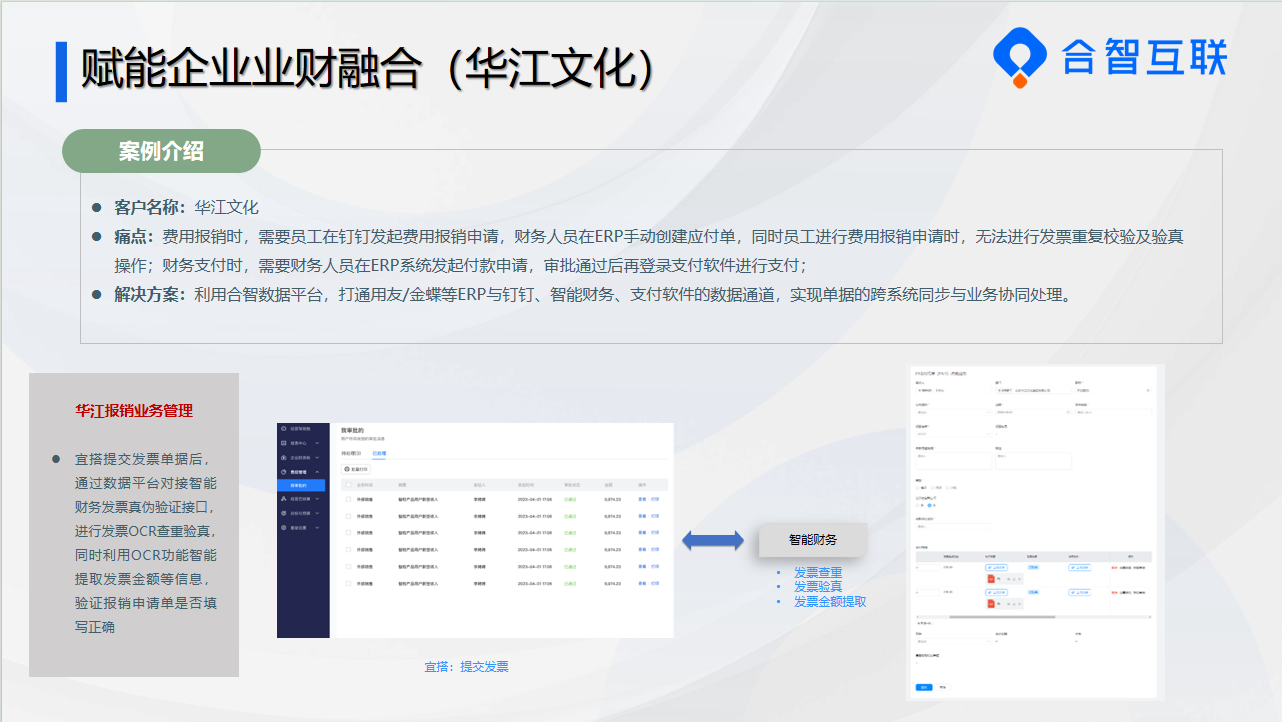
Task: Click the 报表中心 sidebar icon
Action: [x=283, y=443]
